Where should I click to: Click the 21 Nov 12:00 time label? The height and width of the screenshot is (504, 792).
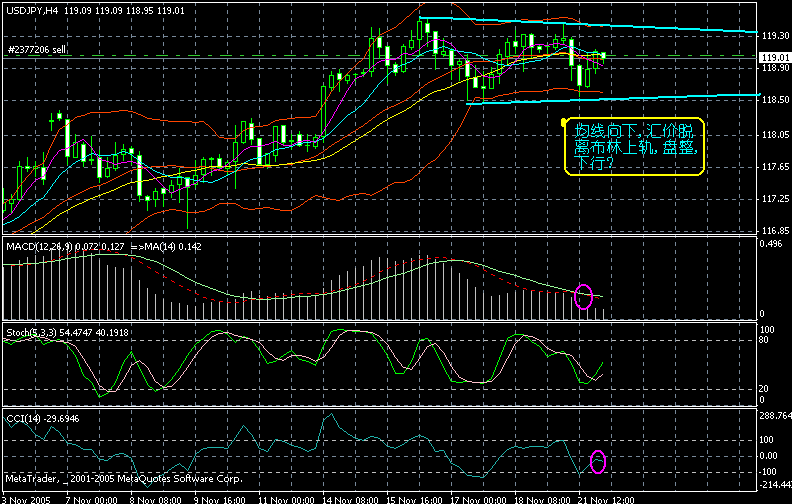click(606, 500)
